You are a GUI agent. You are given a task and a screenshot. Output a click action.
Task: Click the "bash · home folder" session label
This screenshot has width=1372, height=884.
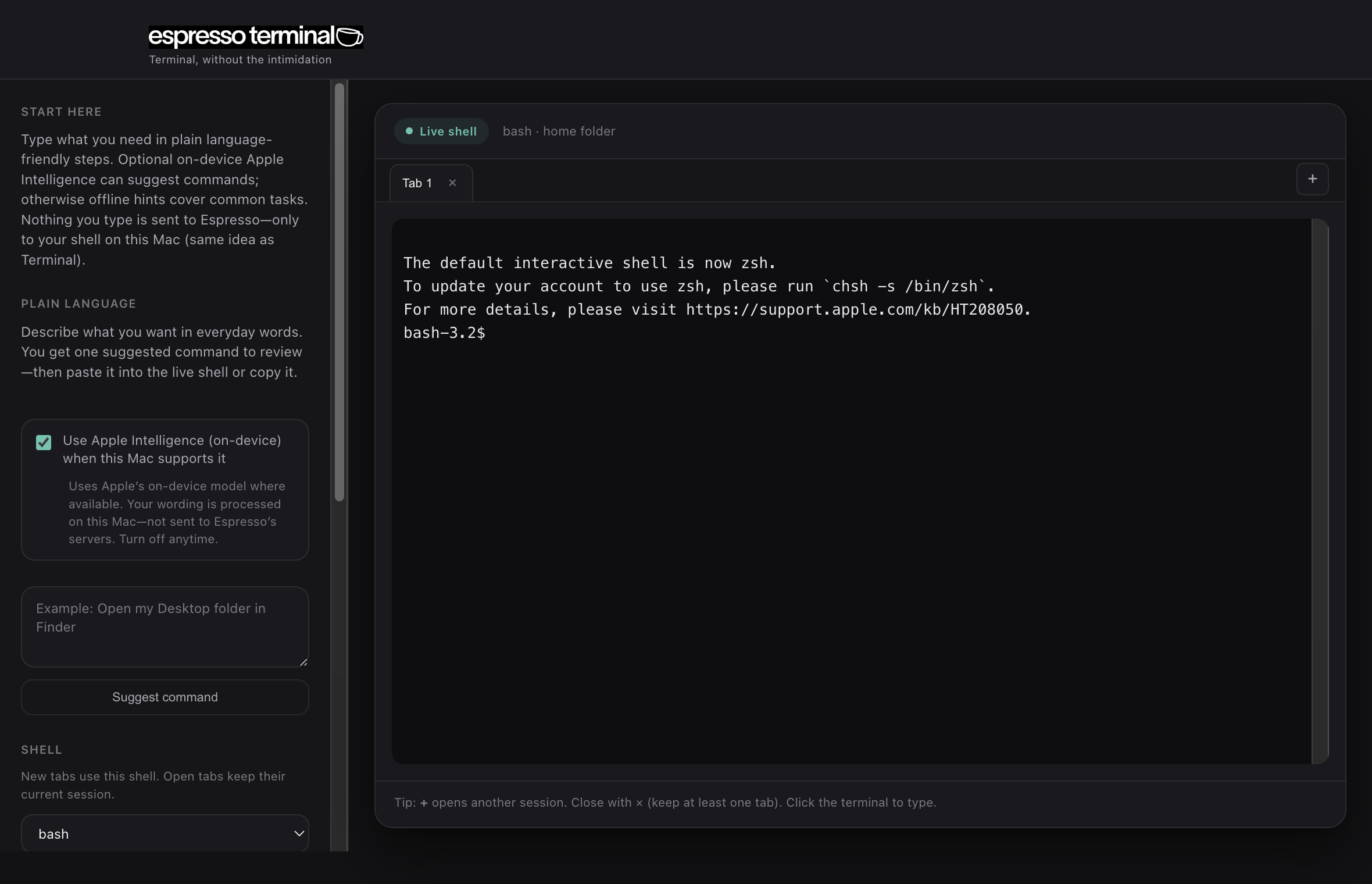(x=559, y=131)
